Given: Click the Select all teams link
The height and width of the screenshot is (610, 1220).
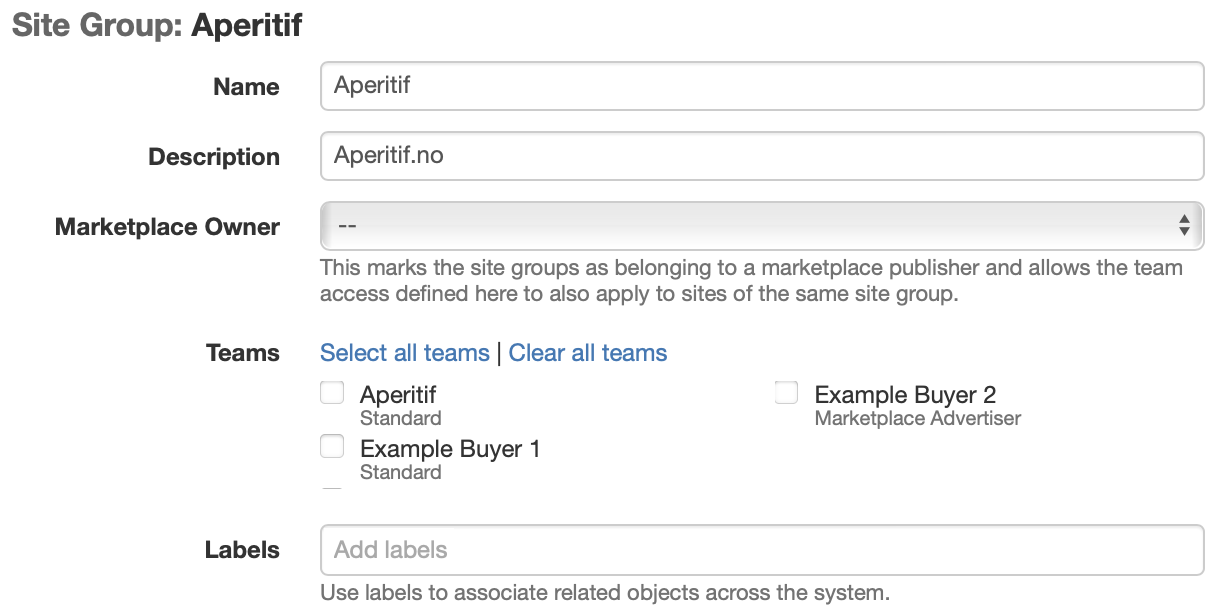Looking at the screenshot, I should click(405, 353).
